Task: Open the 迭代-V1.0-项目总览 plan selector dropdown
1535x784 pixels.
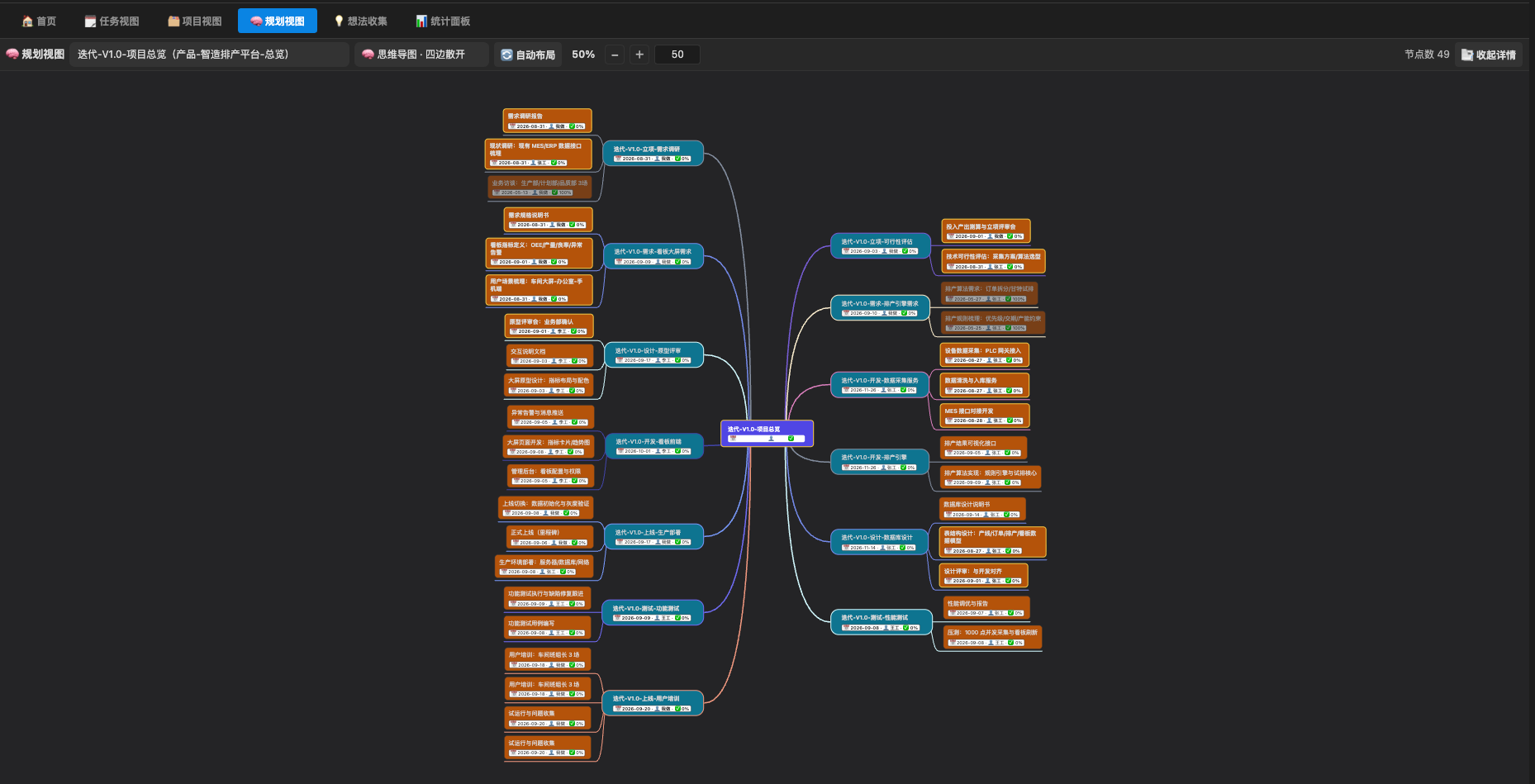Action: (209, 55)
